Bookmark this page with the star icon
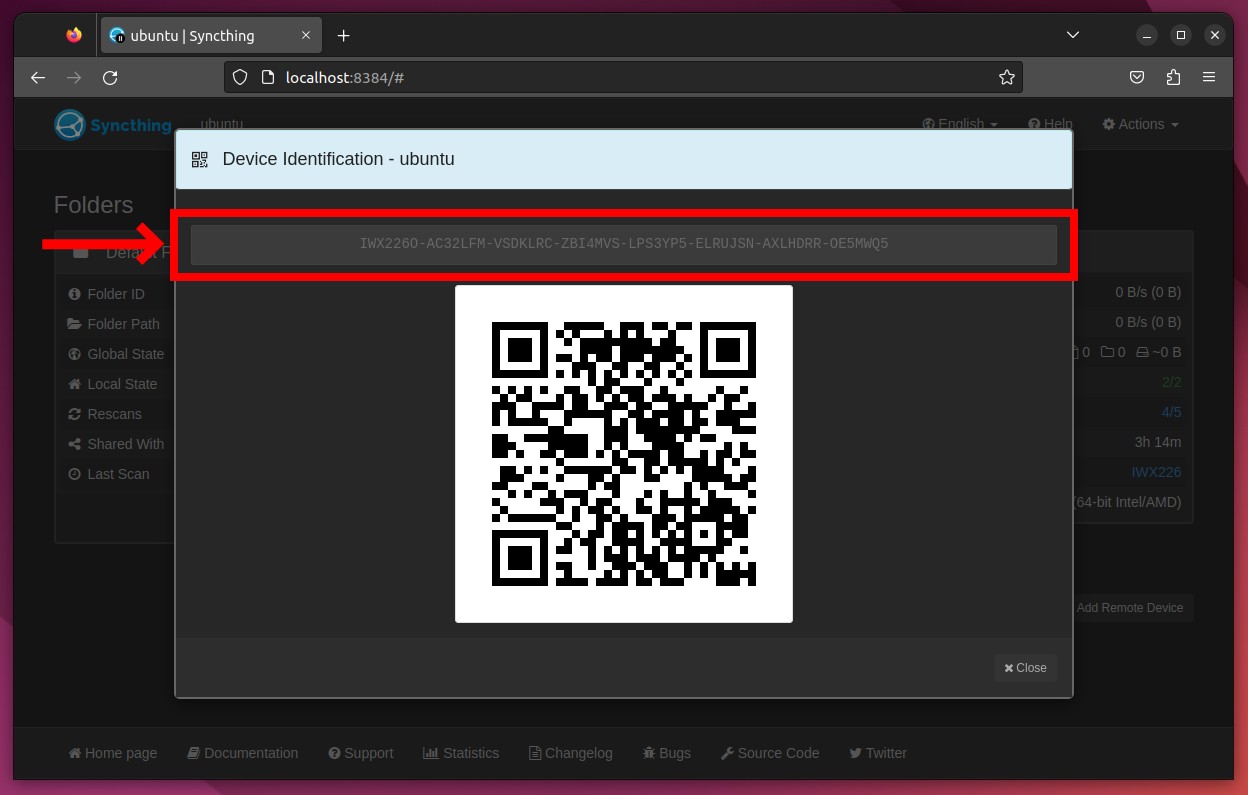This screenshot has height=795, width=1248. (1007, 77)
